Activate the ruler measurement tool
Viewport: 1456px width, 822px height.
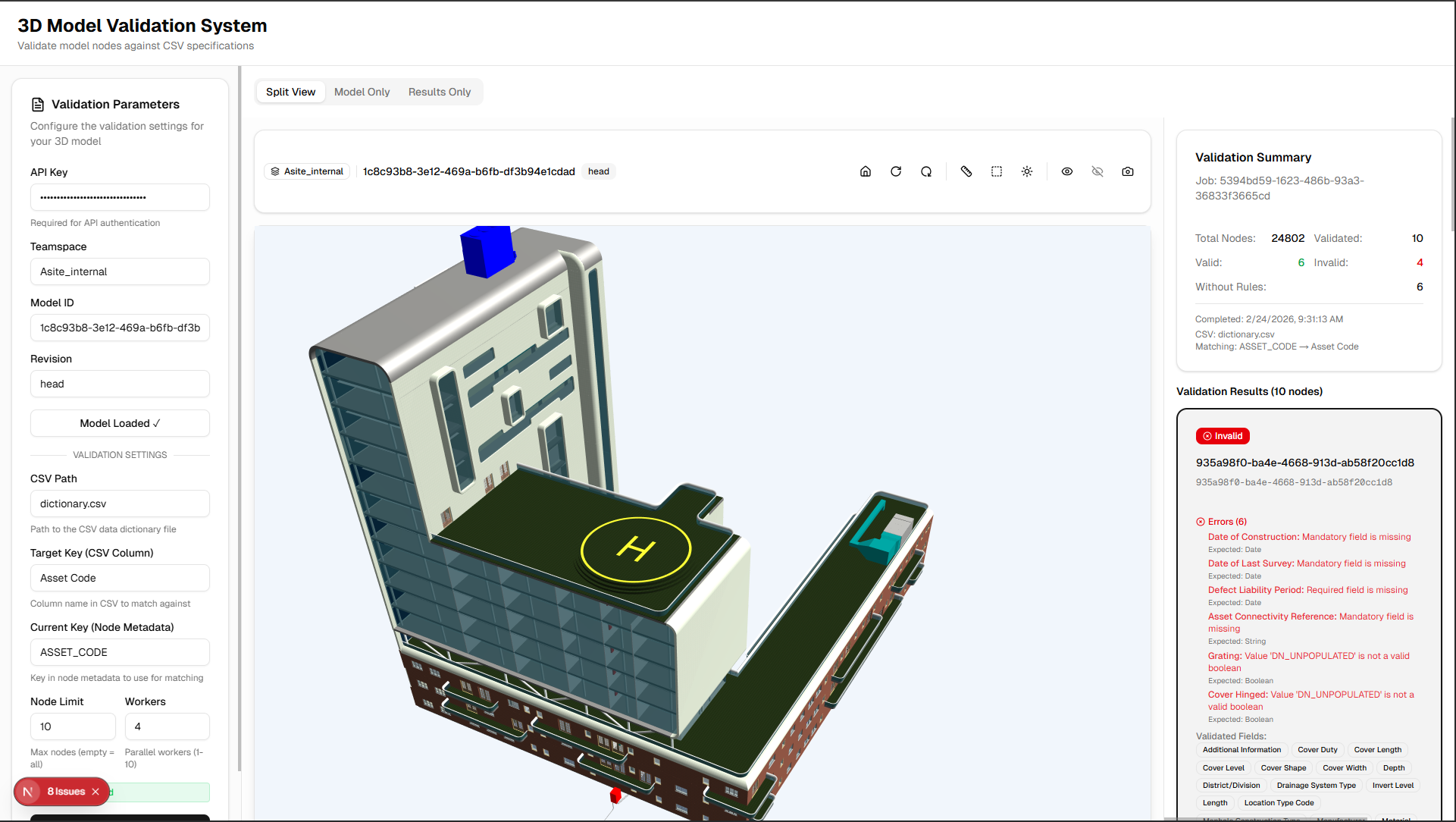966,171
